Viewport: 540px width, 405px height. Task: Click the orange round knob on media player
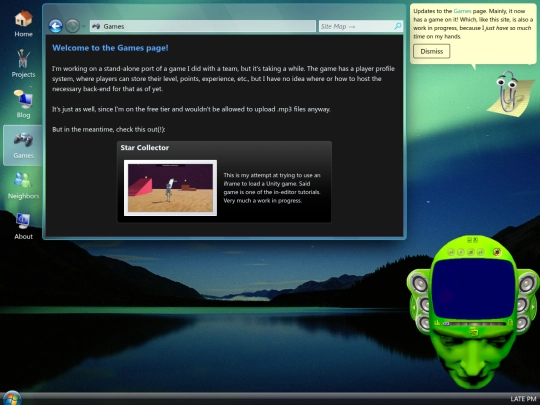[x=497, y=252]
